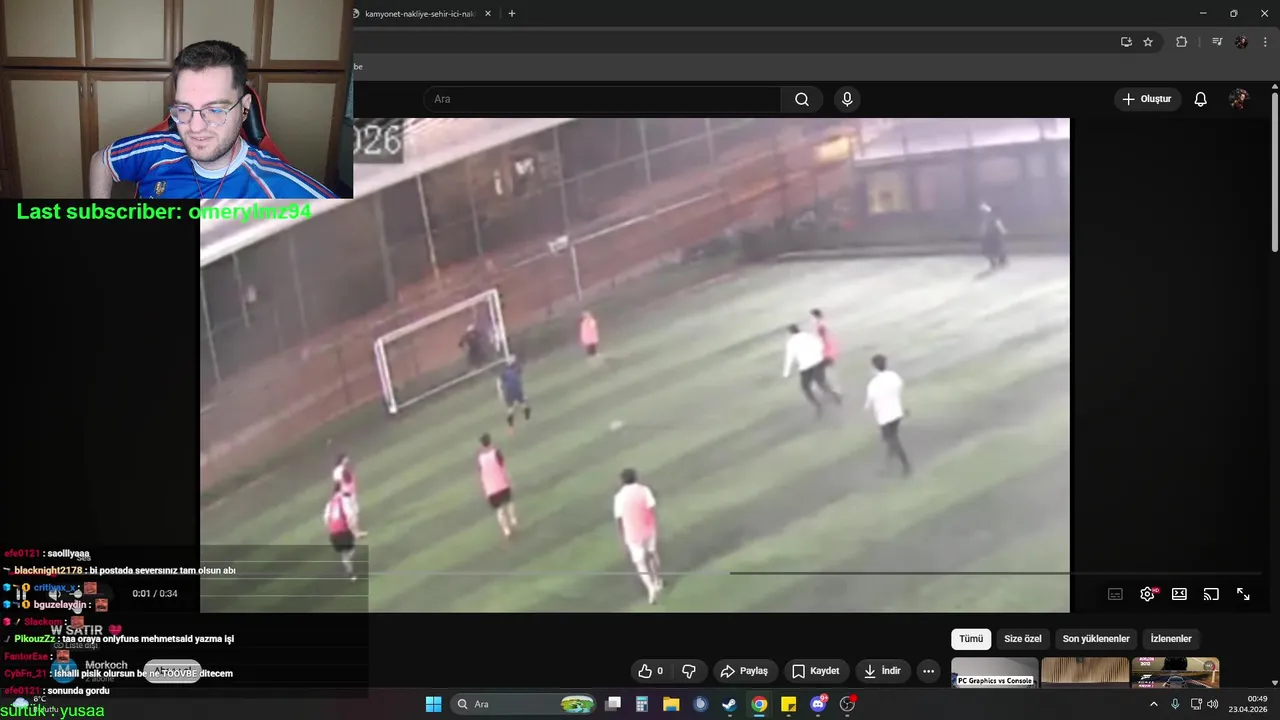The height and width of the screenshot is (720, 1280).
Task: Select the Size özel filter chip
Action: click(x=1023, y=639)
